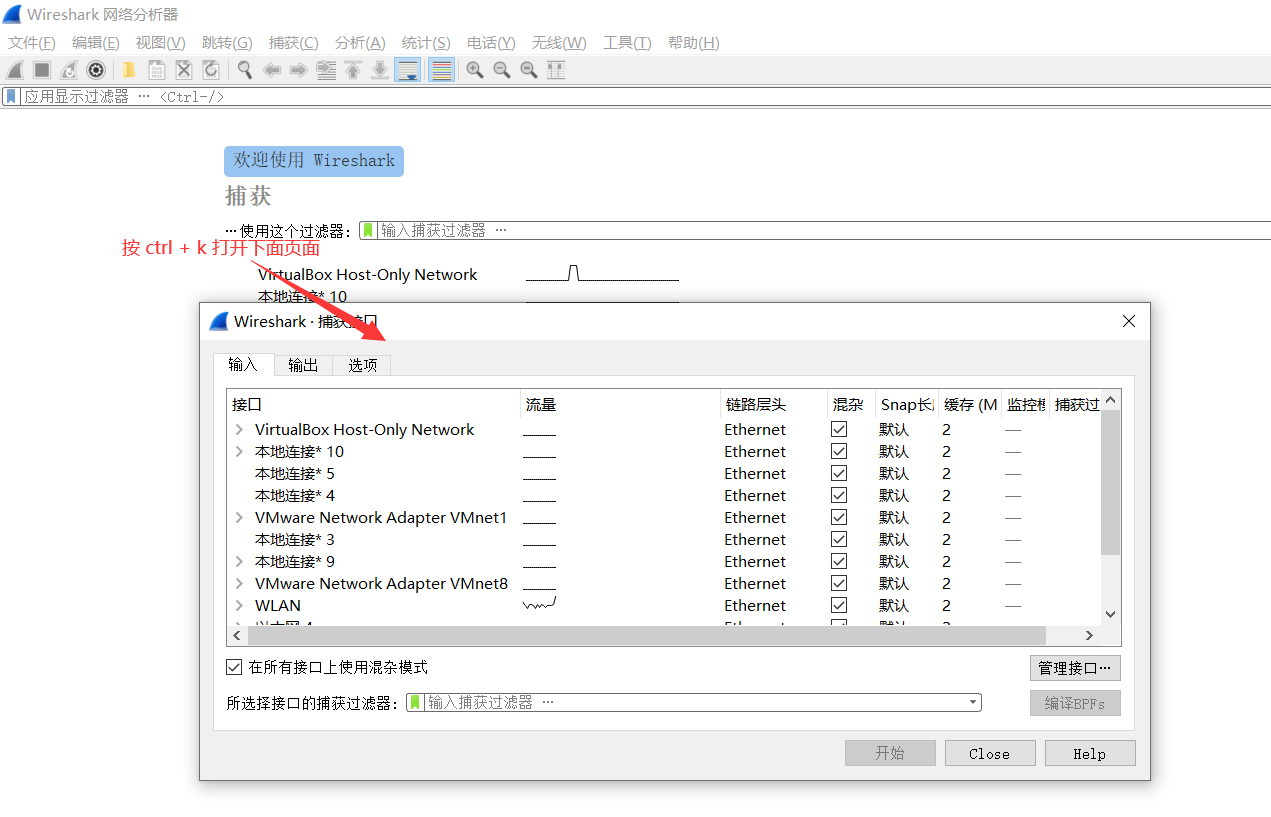Image resolution: width=1271 pixels, height=817 pixels.
Task: Uncheck 在所有接口上使用混杂模式 checkbox
Action: point(234,667)
